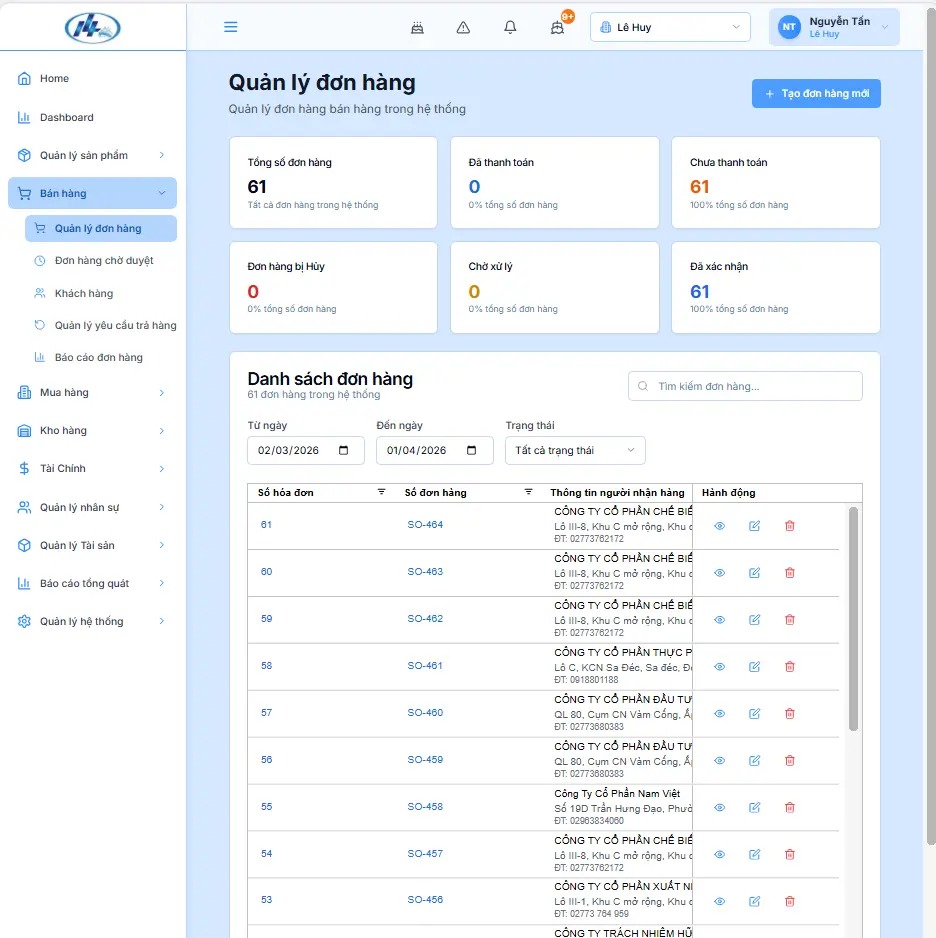The height and width of the screenshot is (938, 936).
Task: Expand Báo cáo tổng quát menu
Action: [93, 583]
